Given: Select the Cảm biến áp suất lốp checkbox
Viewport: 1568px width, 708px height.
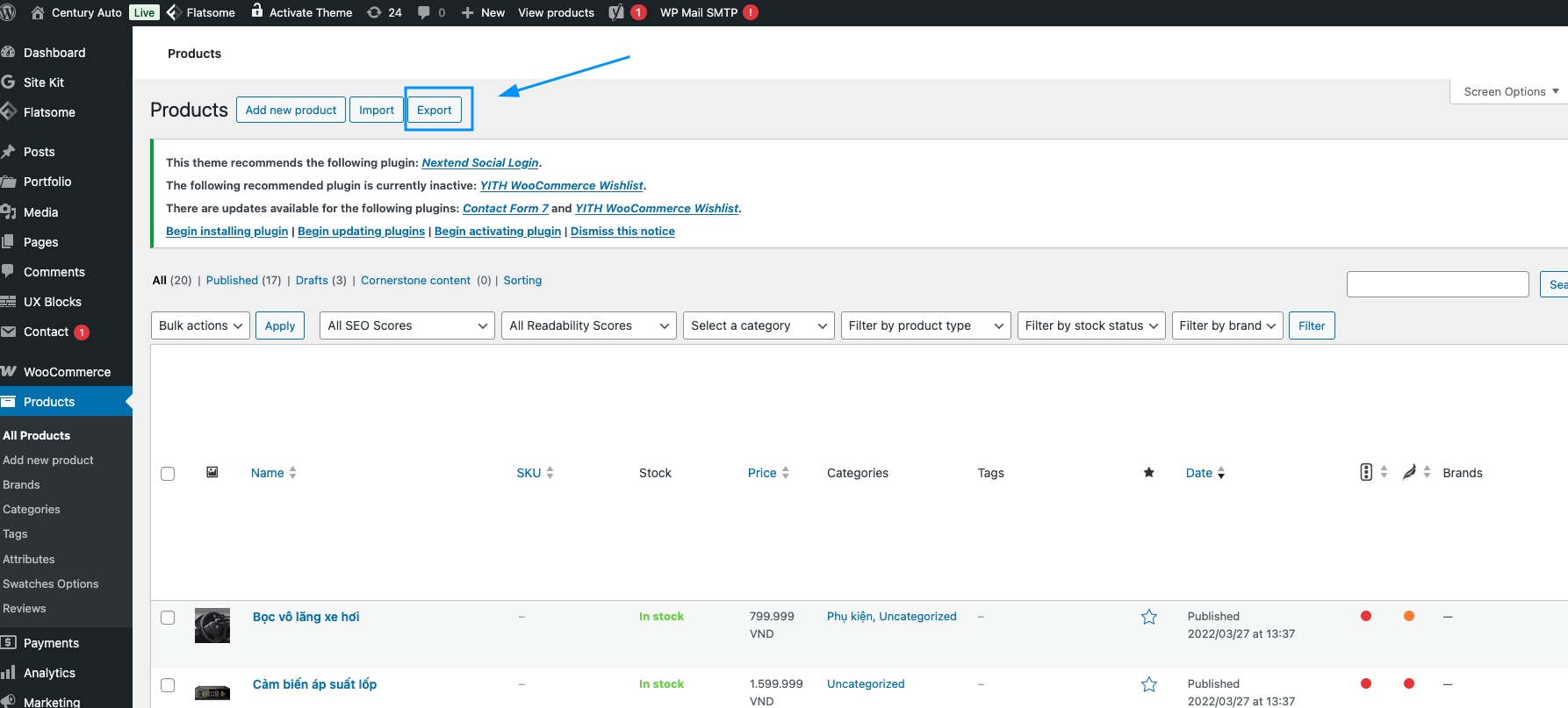Looking at the screenshot, I should pos(168,685).
